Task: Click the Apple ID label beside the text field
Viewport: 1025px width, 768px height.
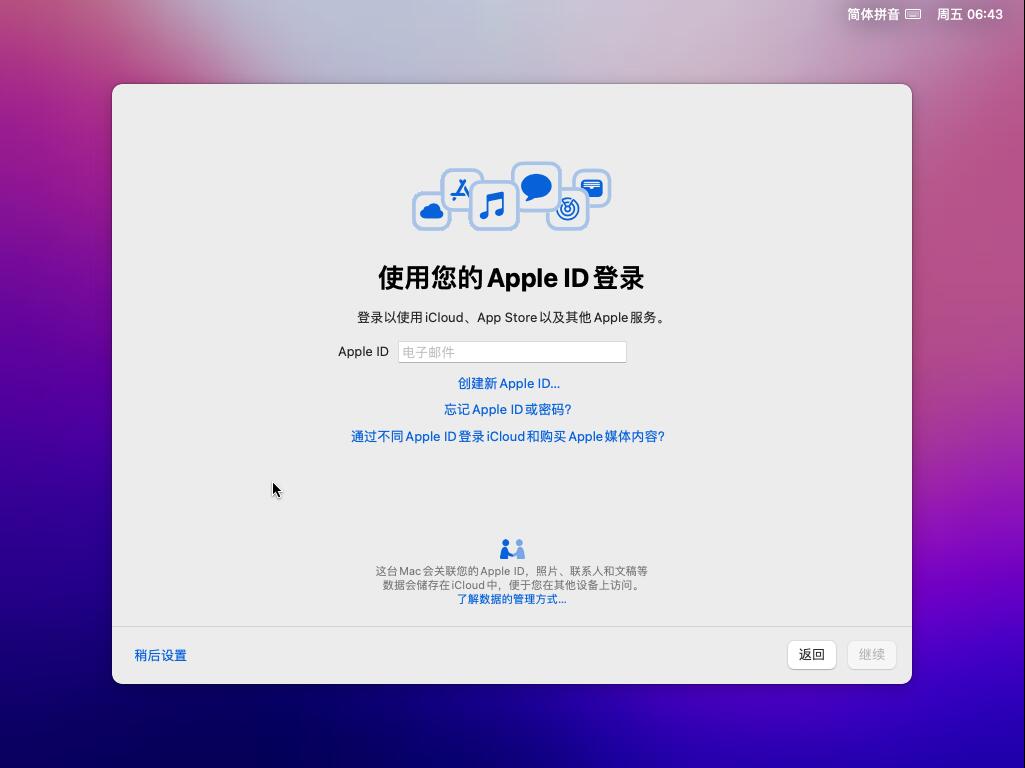Action: [362, 351]
